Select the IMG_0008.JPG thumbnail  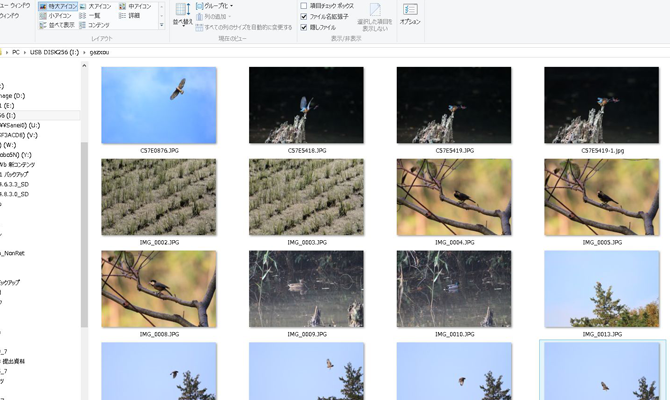pos(159,289)
